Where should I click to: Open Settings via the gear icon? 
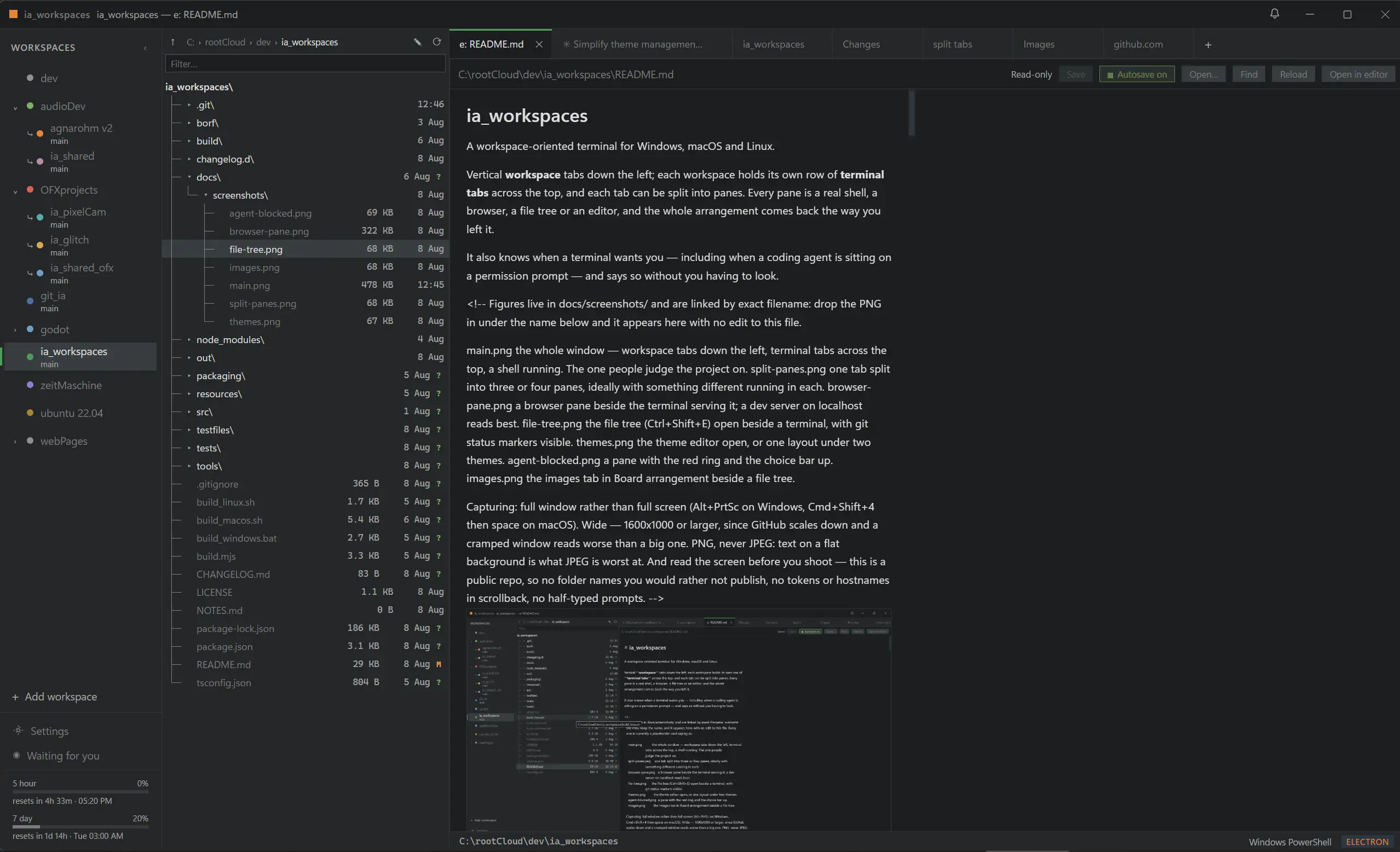click(x=18, y=731)
